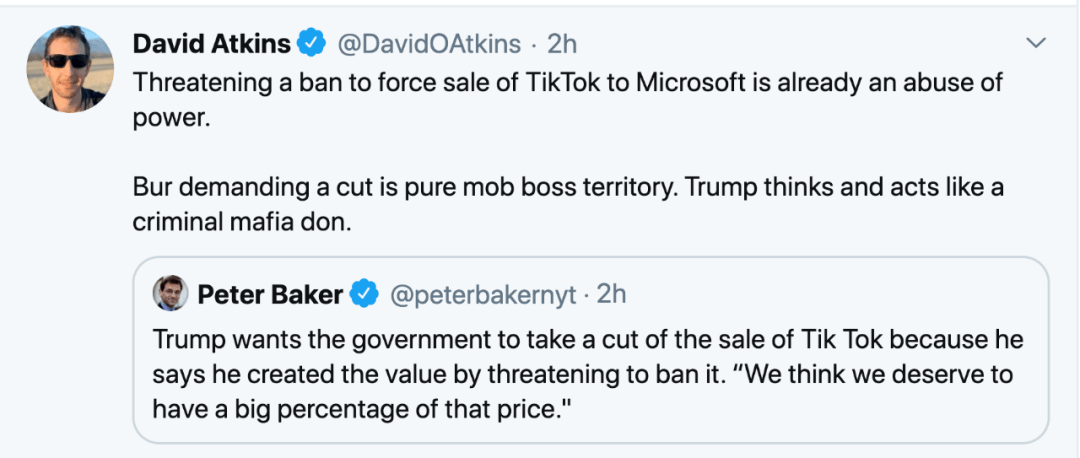Click verified badge beside Peter Baker
1080x458 pixels.
(365, 294)
